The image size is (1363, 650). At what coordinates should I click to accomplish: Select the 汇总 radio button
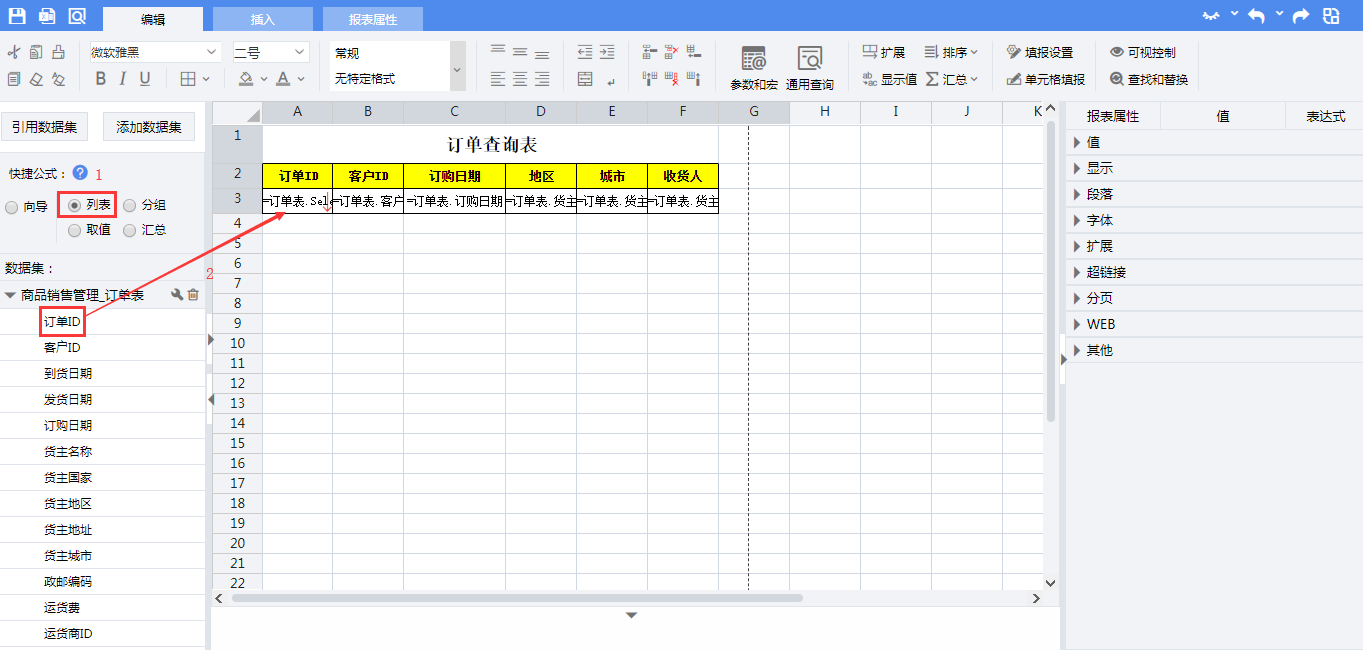[130, 231]
